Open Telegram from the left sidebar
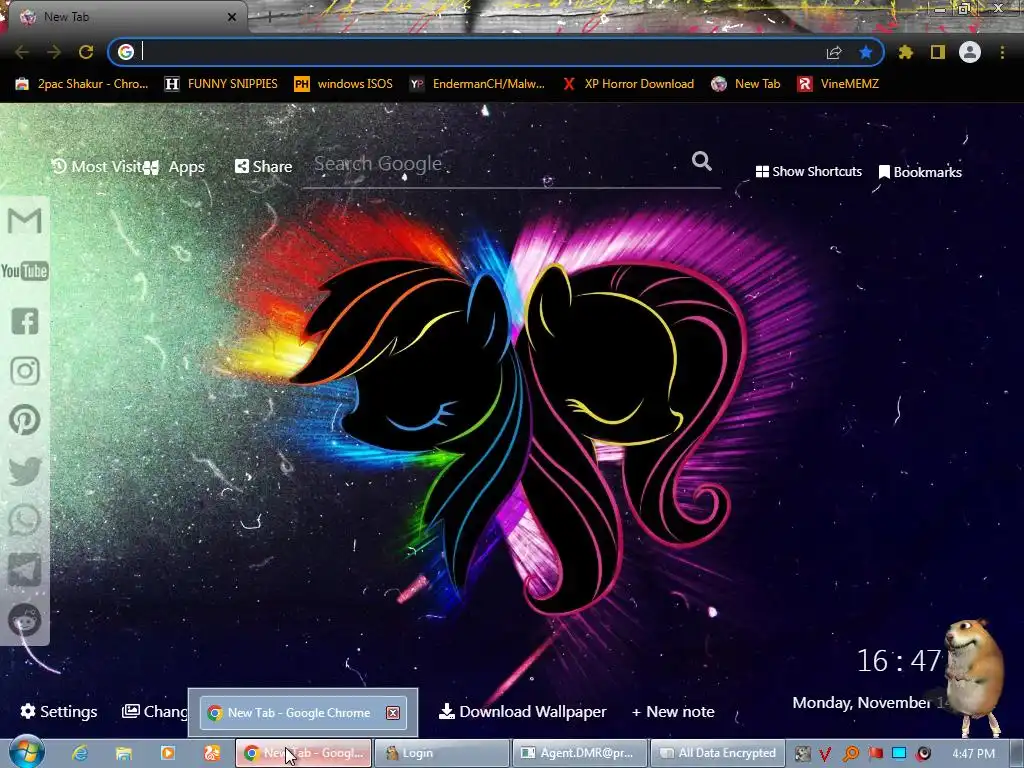This screenshot has height=768, width=1024. click(x=25, y=570)
